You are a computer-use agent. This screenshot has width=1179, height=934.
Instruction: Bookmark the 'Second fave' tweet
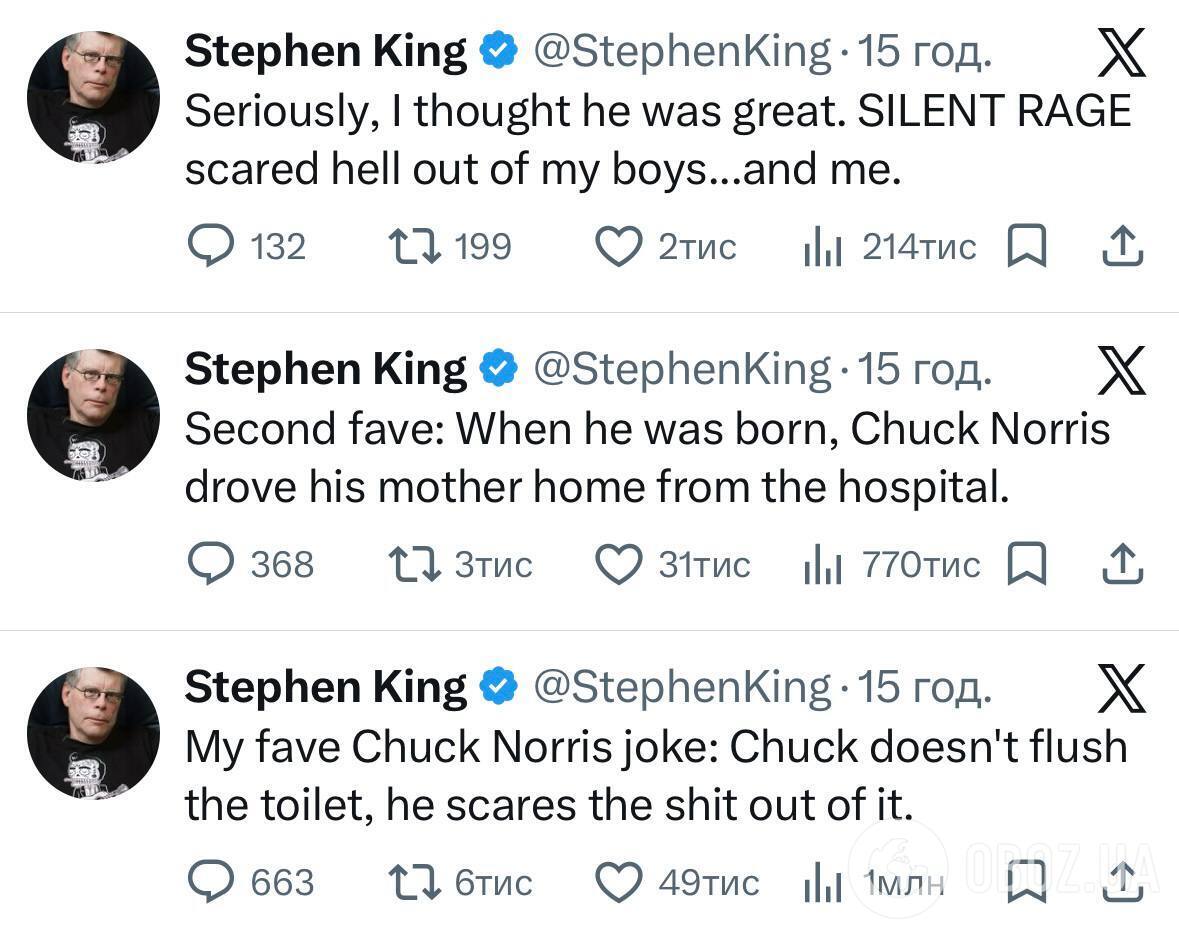pyautogui.click(x=1026, y=565)
